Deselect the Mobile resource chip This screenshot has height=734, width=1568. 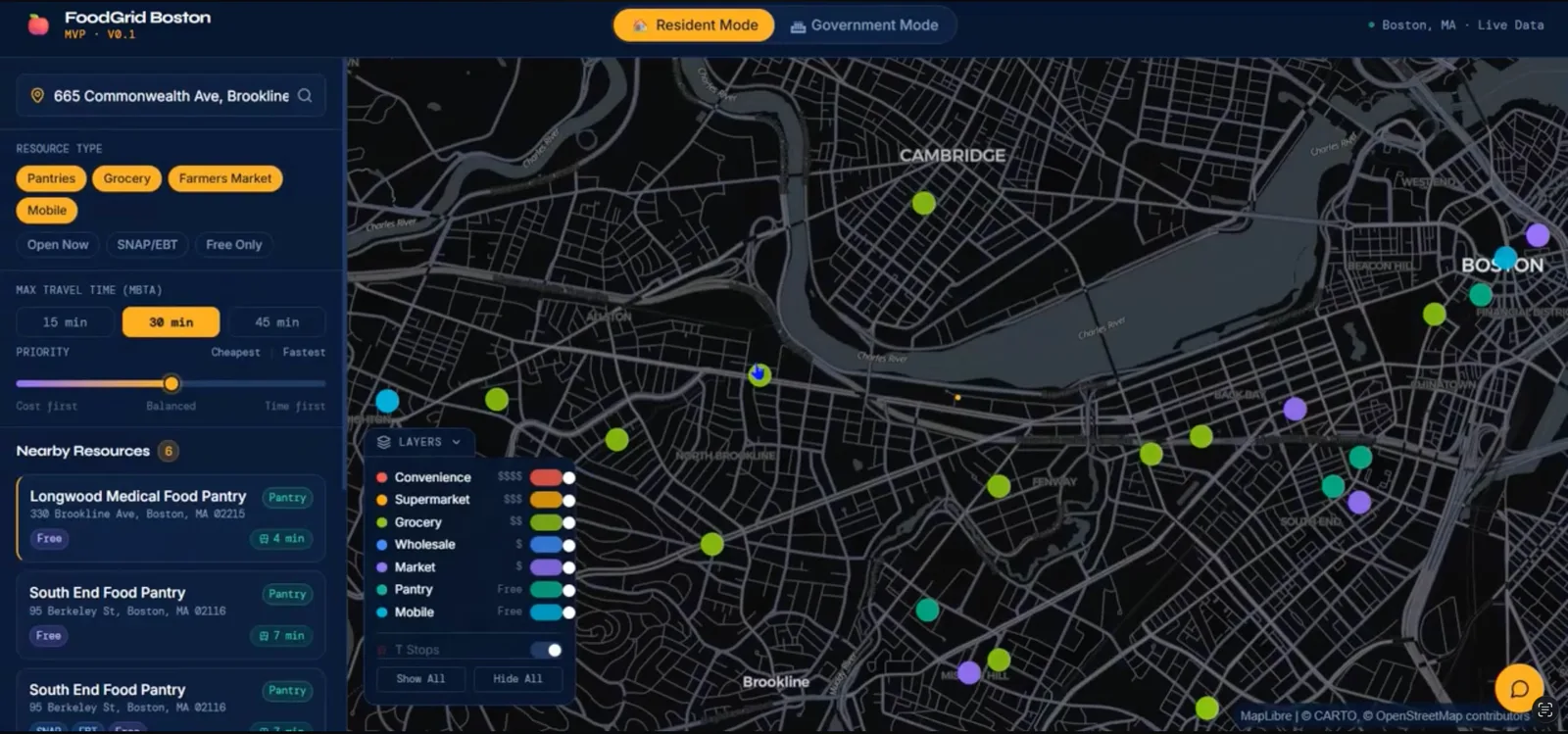[x=47, y=210]
